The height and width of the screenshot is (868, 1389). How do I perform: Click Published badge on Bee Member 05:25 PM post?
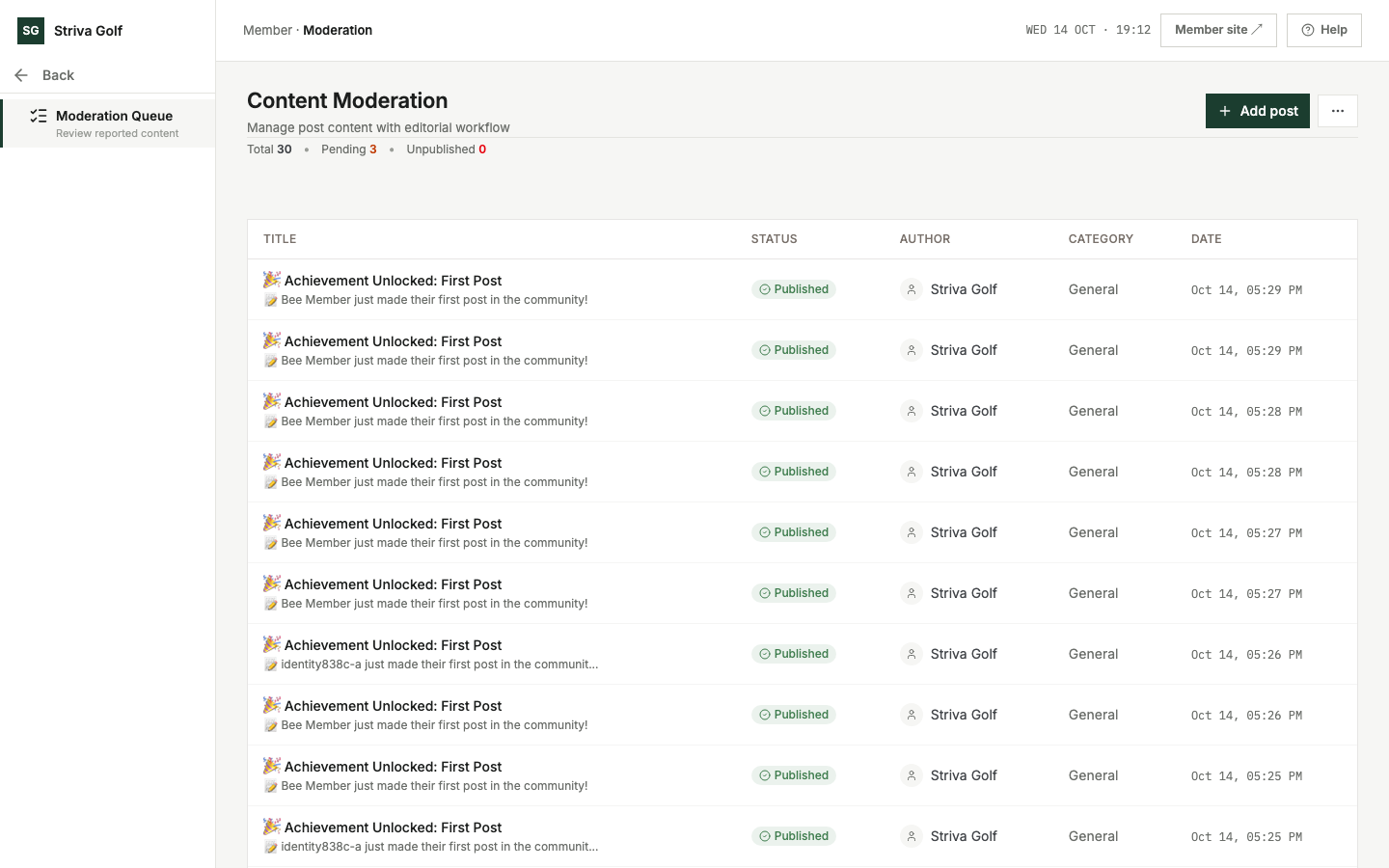(794, 775)
